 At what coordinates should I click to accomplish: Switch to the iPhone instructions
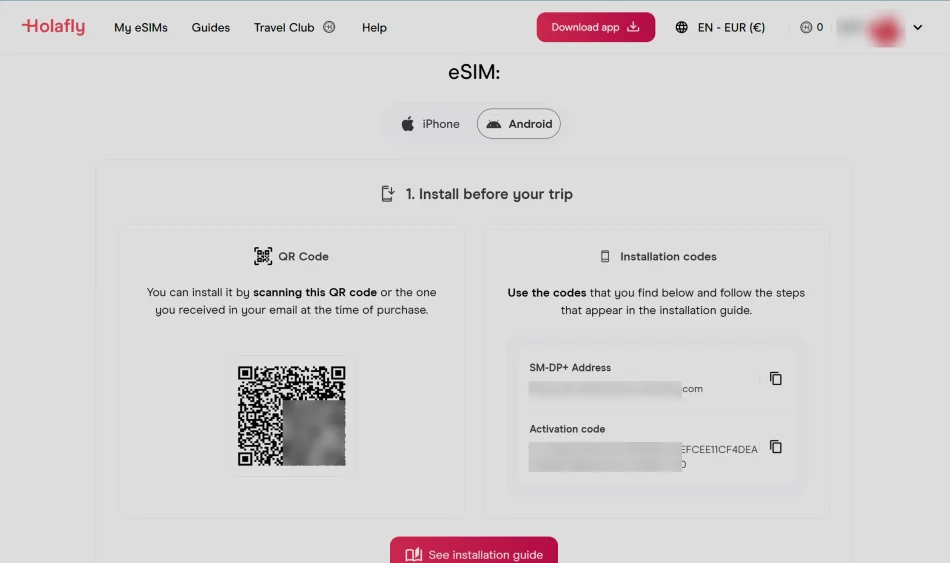(430, 124)
